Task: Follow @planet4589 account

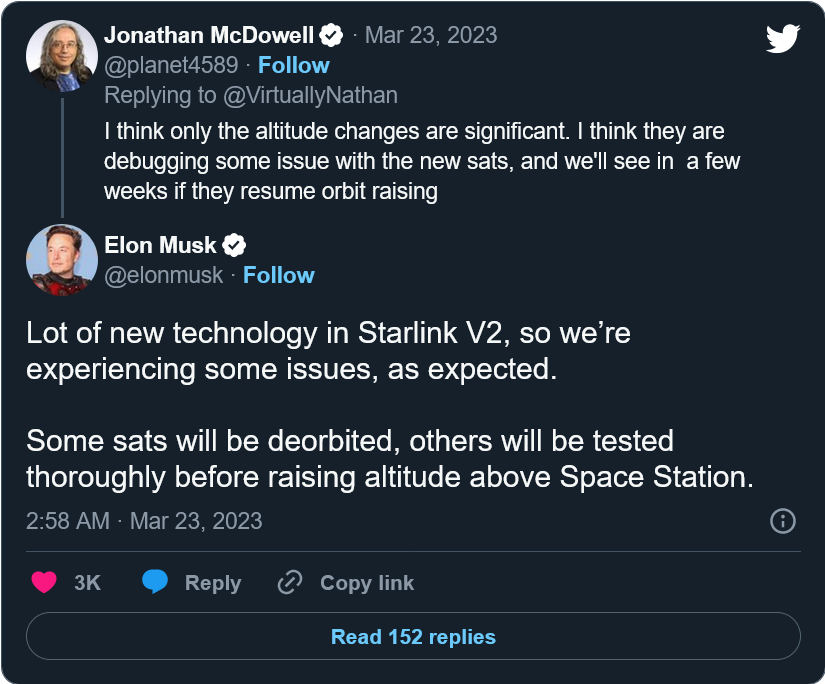Action: coord(293,65)
